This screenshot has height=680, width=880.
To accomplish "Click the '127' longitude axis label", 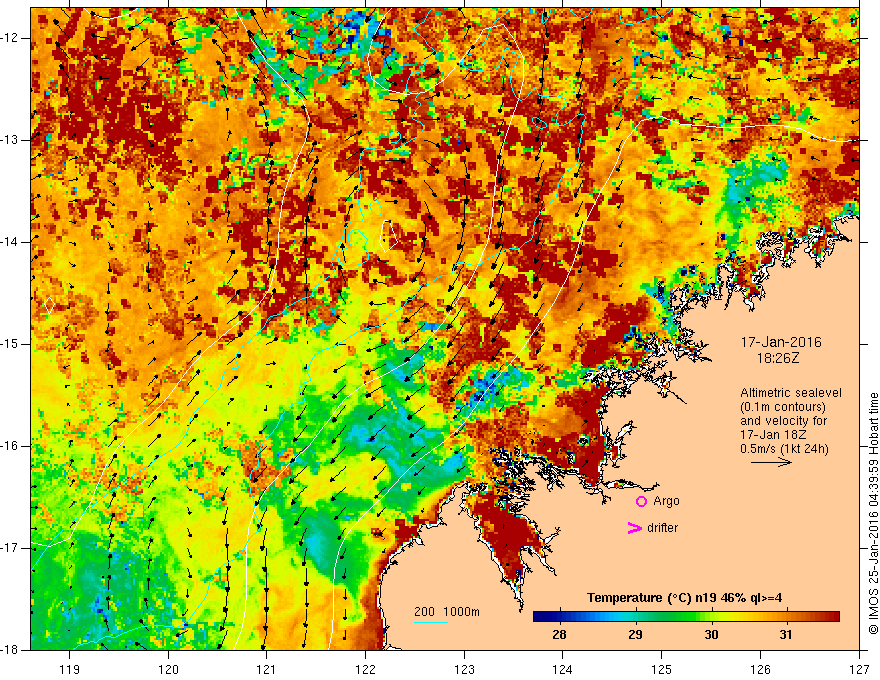I will [x=859, y=669].
